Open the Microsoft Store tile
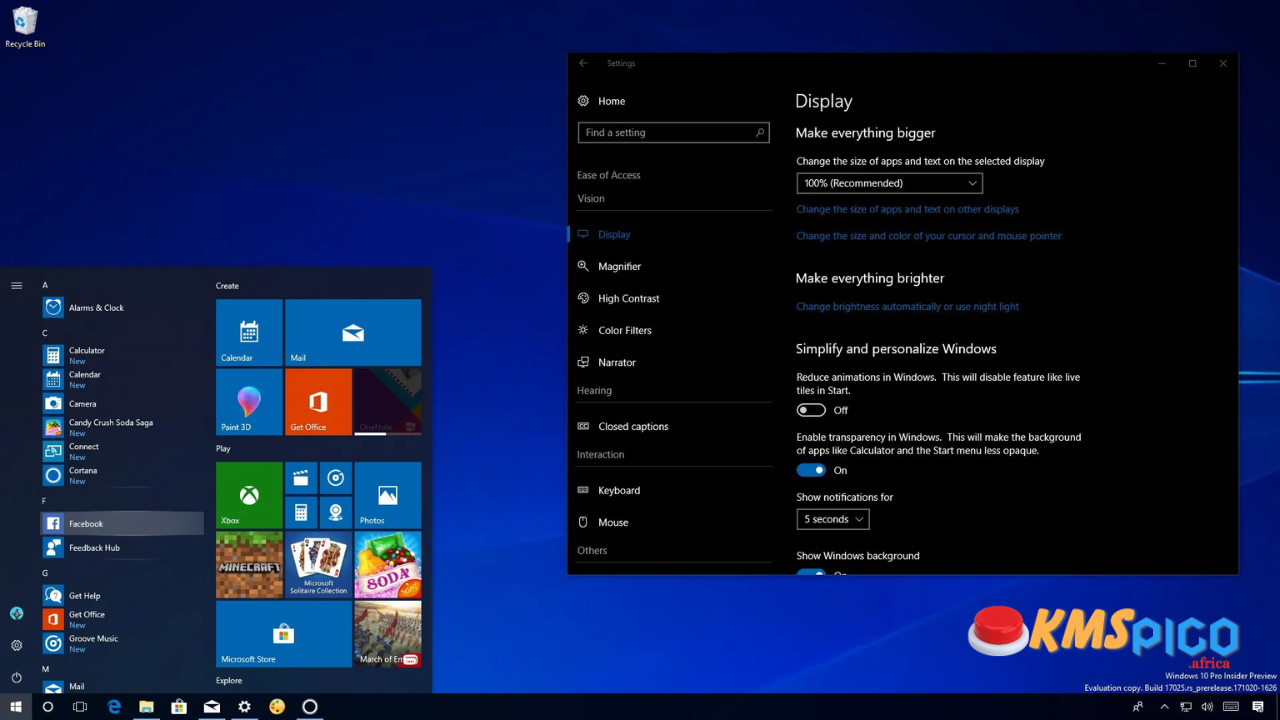Image resolution: width=1280 pixels, height=720 pixels. tap(284, 634)
